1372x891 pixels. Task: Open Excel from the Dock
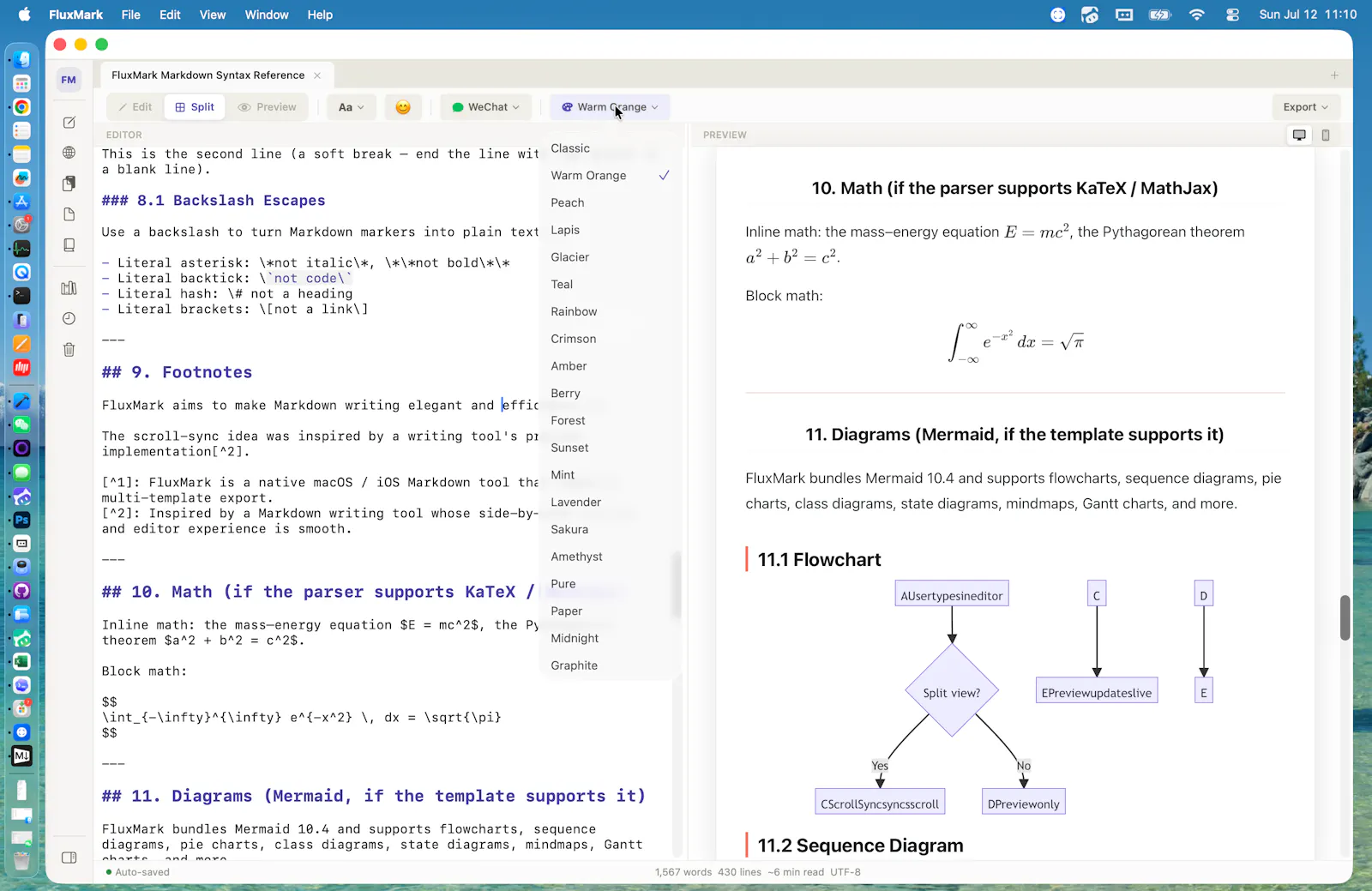pos(22,662)
